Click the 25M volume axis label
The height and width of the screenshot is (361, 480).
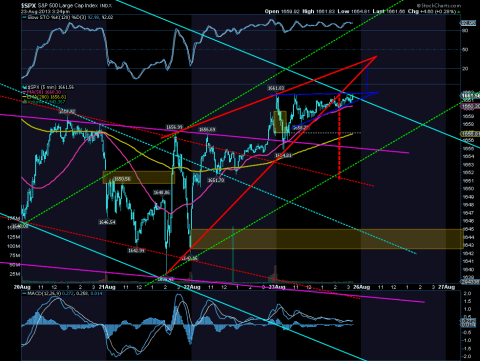coord(16,274)
